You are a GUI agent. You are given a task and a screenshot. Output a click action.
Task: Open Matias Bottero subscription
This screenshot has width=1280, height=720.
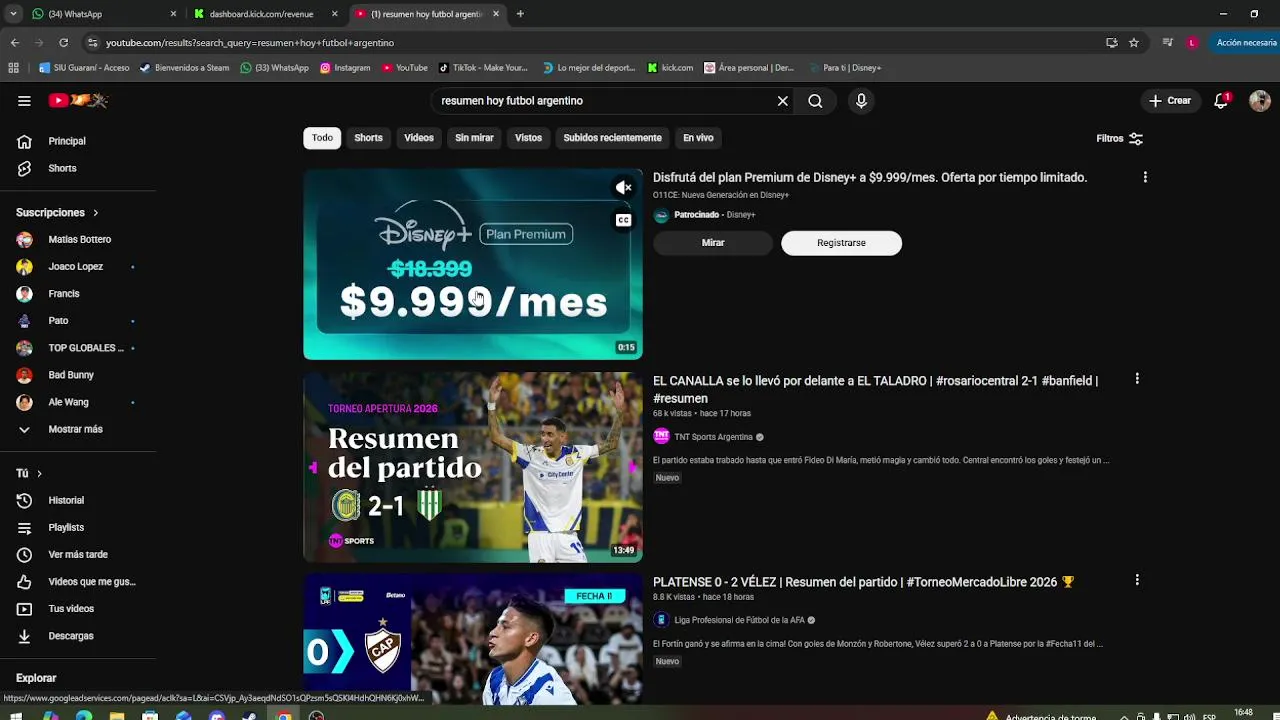(78, 240)
